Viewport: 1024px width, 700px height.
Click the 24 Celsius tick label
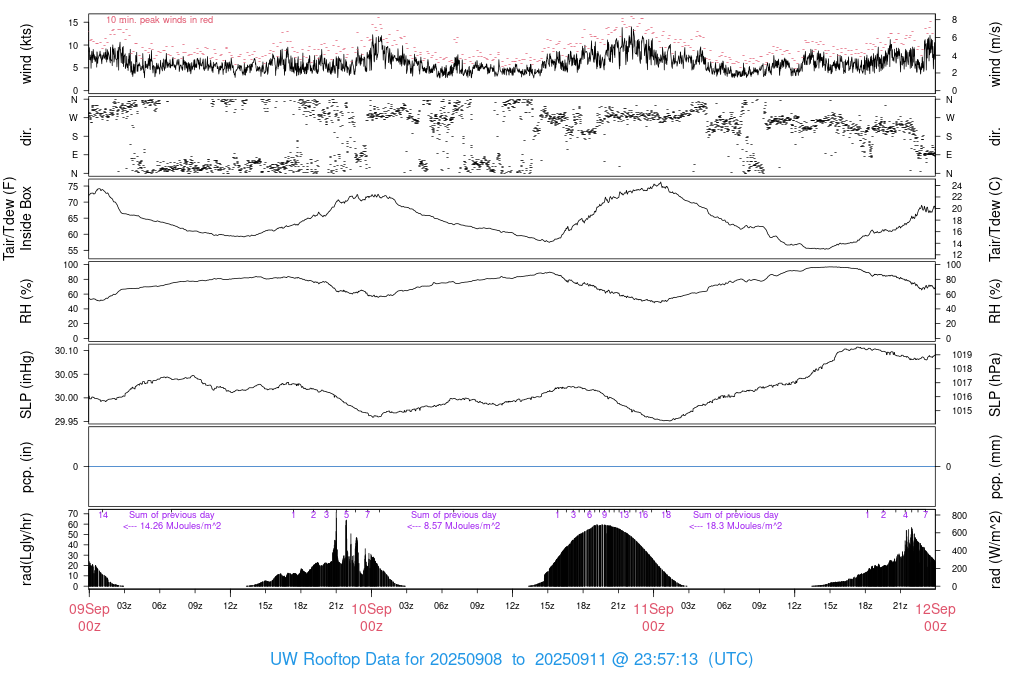(x=957, y=186)
